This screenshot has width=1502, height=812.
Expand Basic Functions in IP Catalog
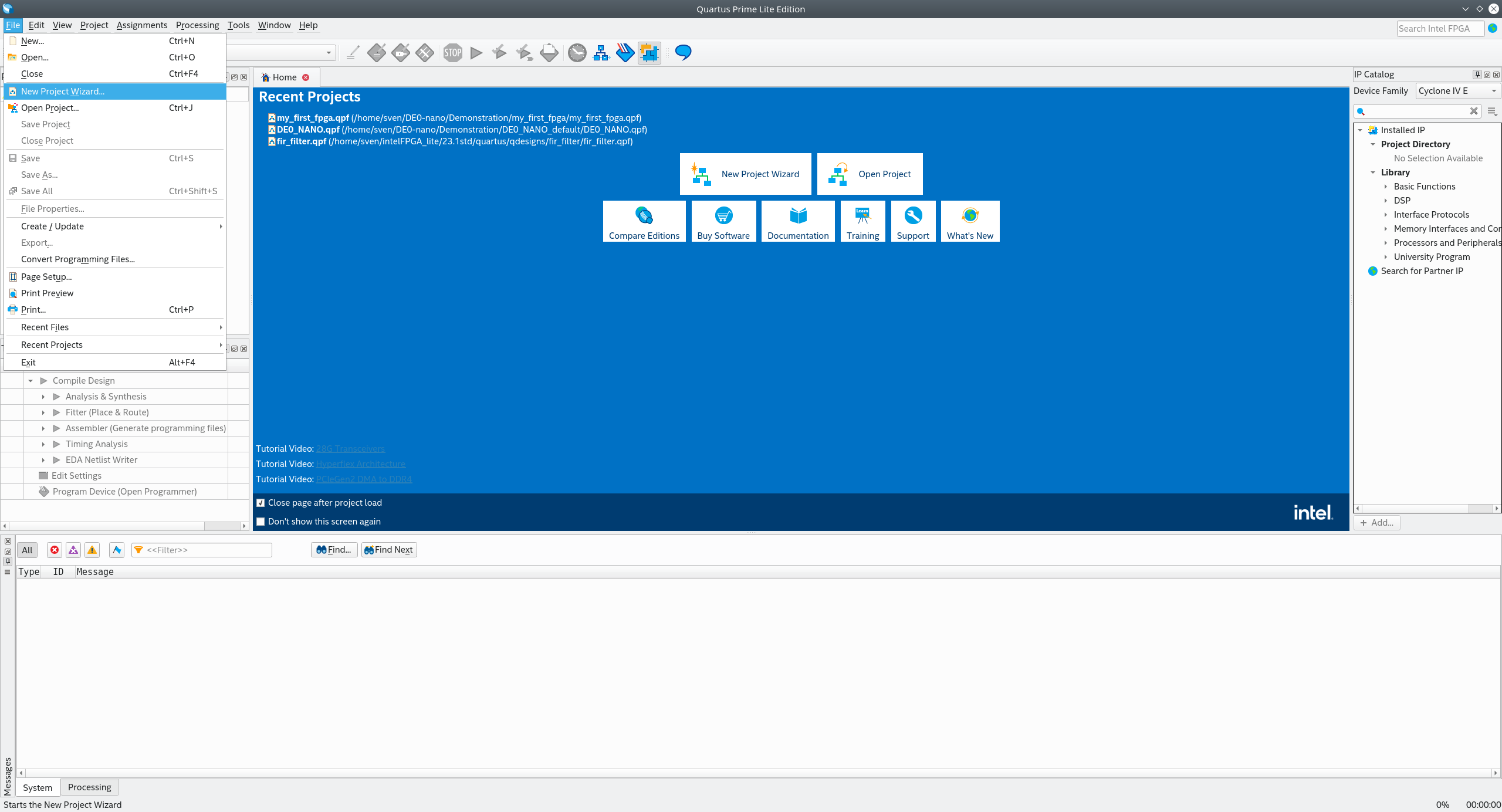point(1386,187)
